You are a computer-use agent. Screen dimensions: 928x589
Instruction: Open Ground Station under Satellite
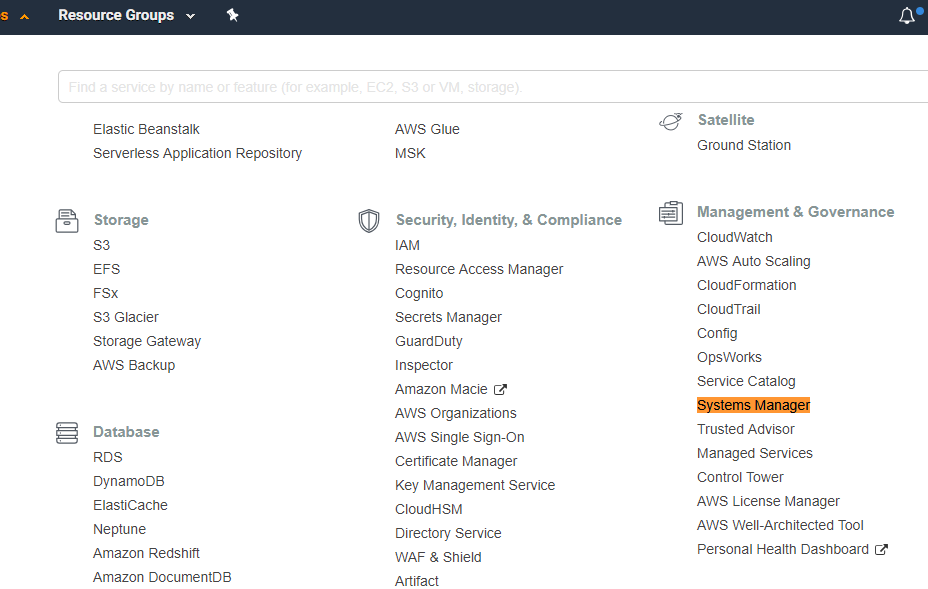coord(743,146)
